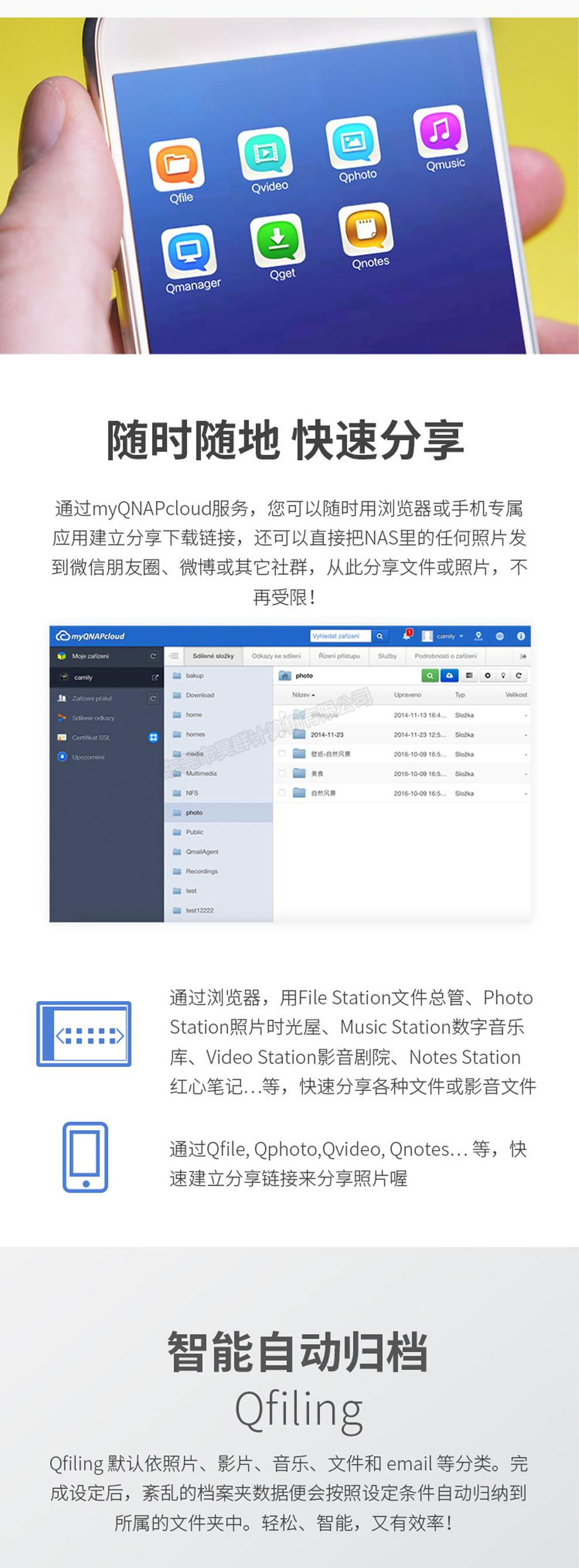The width and height of the screenshot is (579, 1568).
Task: Open the camily user dropdown
Action: click(x=443, y=636)
